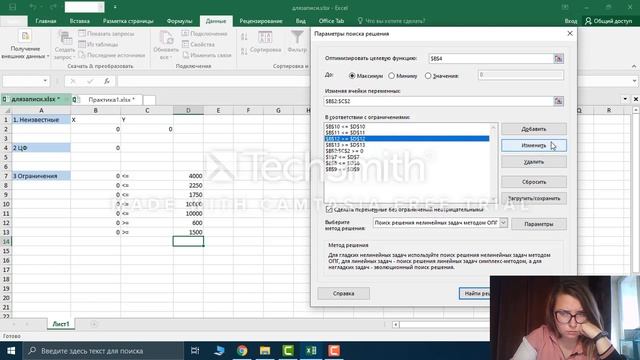Open the workbook tabs list dropdown

(x=625, y=99)
